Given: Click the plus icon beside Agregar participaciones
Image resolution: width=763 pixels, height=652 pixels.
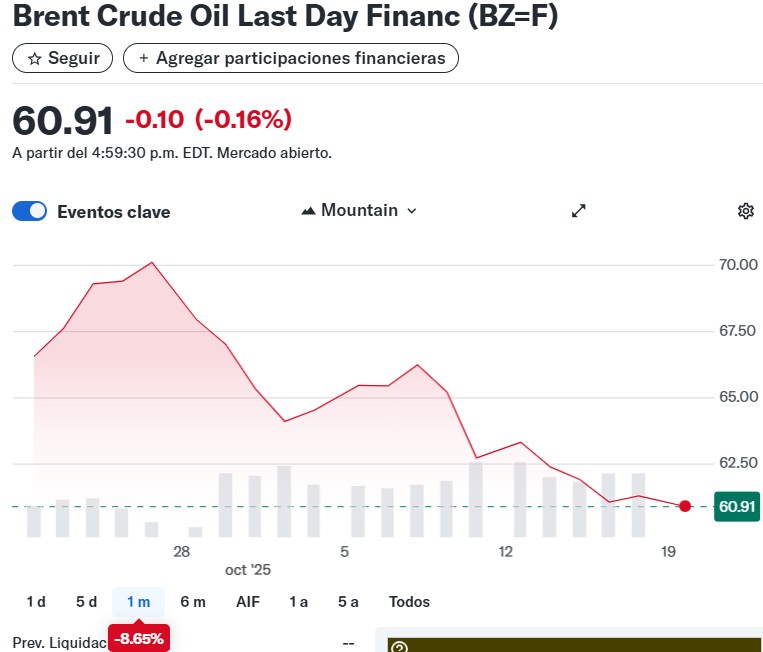Looking at the screenshot, I should (x=144, y=59).
